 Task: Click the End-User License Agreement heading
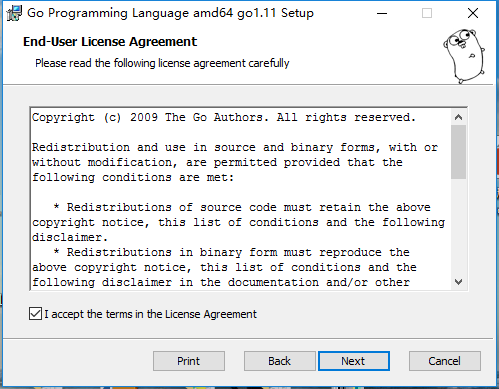click(x=110, y=42)
